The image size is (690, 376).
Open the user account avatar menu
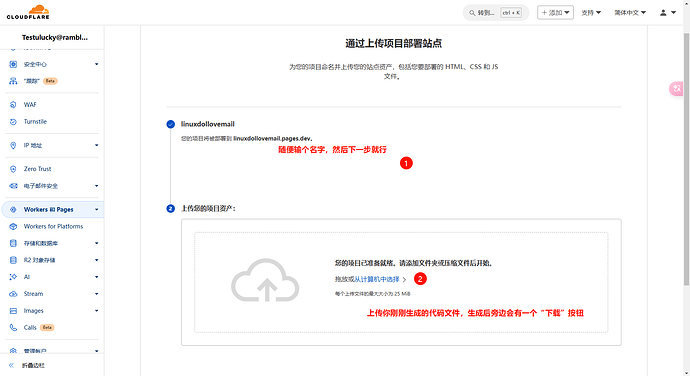click(668, 13)
